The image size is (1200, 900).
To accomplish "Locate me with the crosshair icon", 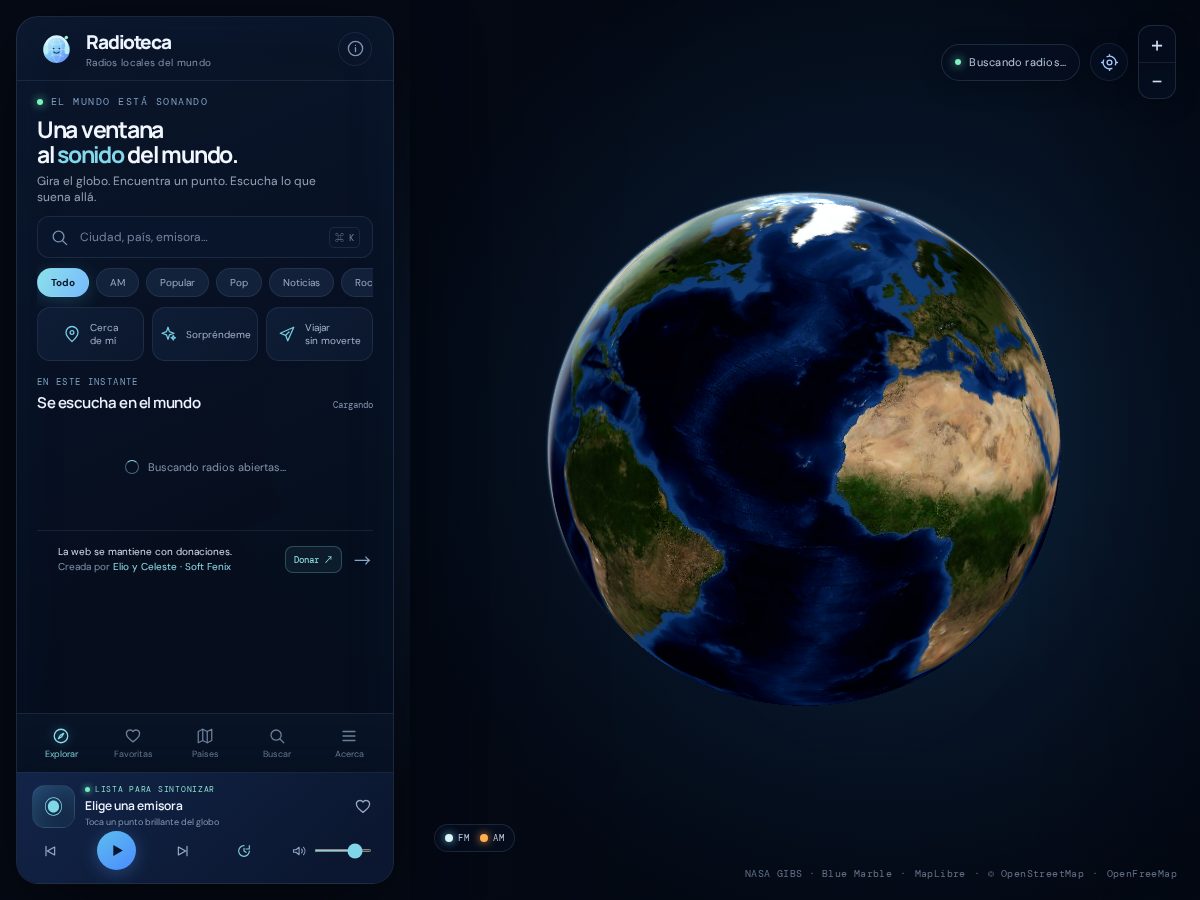I will pyautogui.click(x=1109, y=62).
